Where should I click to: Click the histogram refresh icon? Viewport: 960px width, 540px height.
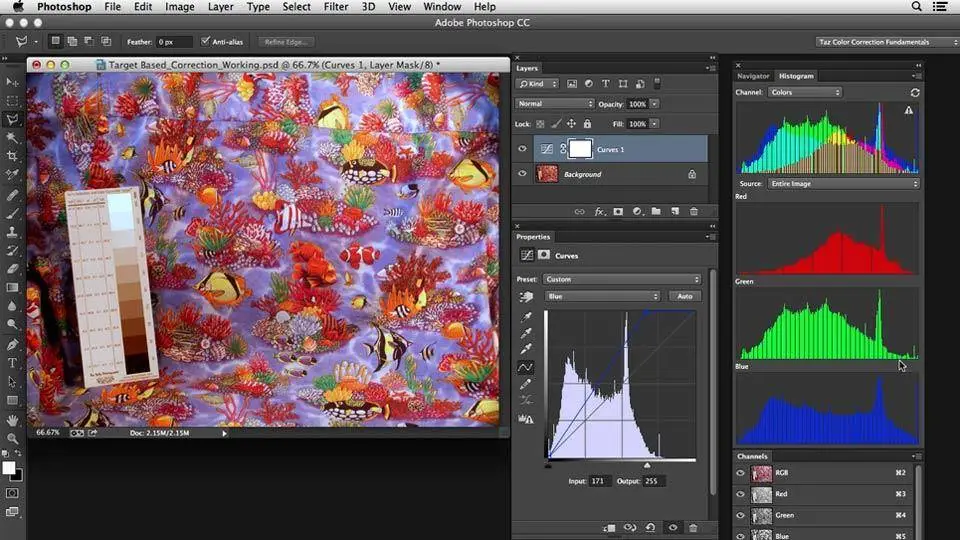click(914, 92)
